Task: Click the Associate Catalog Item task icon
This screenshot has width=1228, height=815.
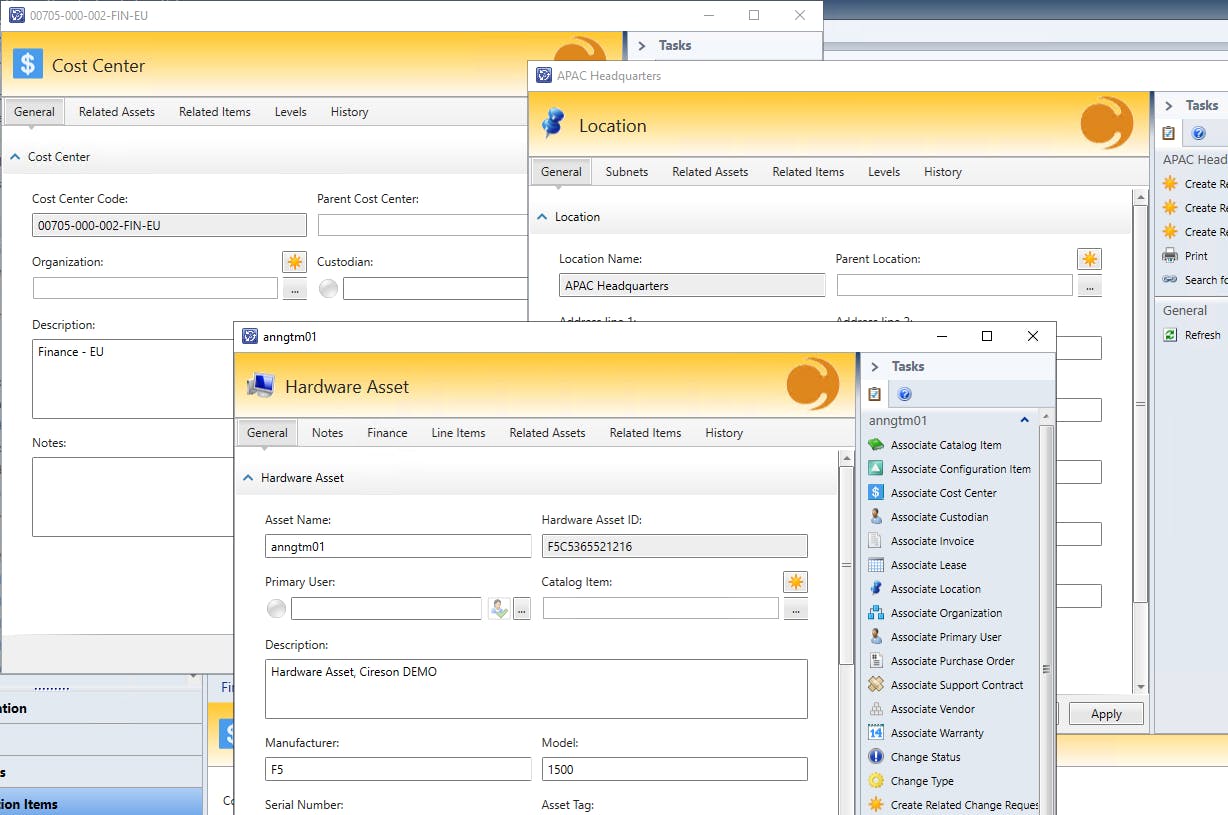Action: 876,445
